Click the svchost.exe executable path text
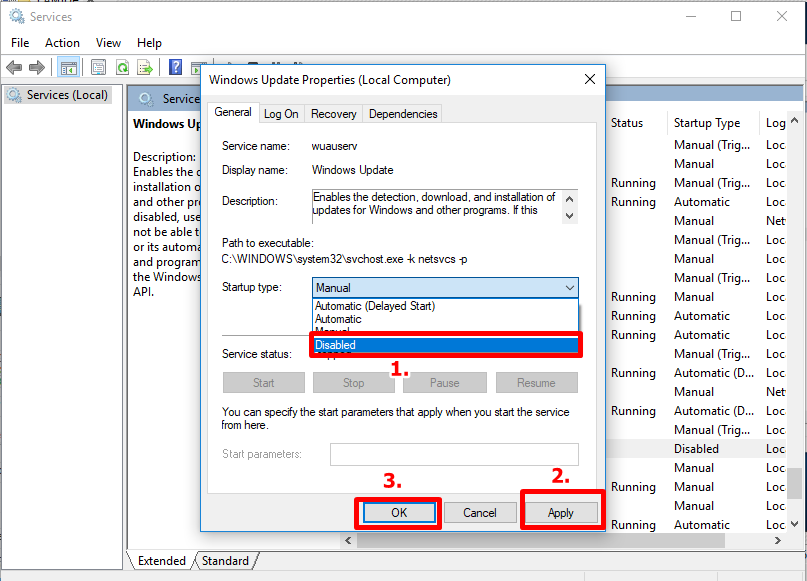The height and width of the screenshot is (581, 807). tap(344, 259)
